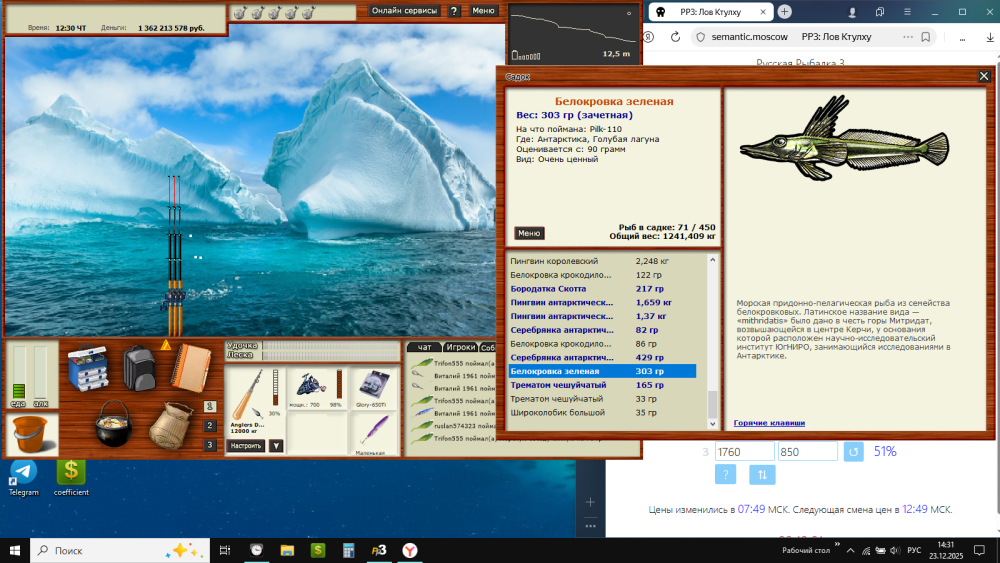Select Трематом чешуйчатый 165 гр row
This screenshot has height=563, width=1000.
tap(603, 385)
